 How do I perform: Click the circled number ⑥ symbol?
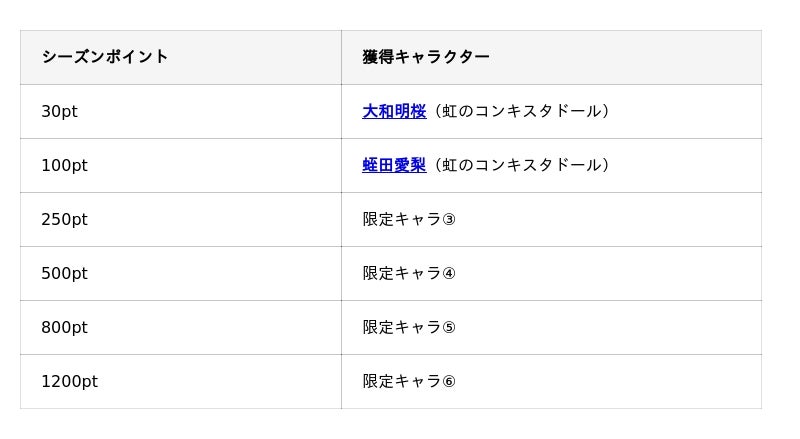pos(449,382)
